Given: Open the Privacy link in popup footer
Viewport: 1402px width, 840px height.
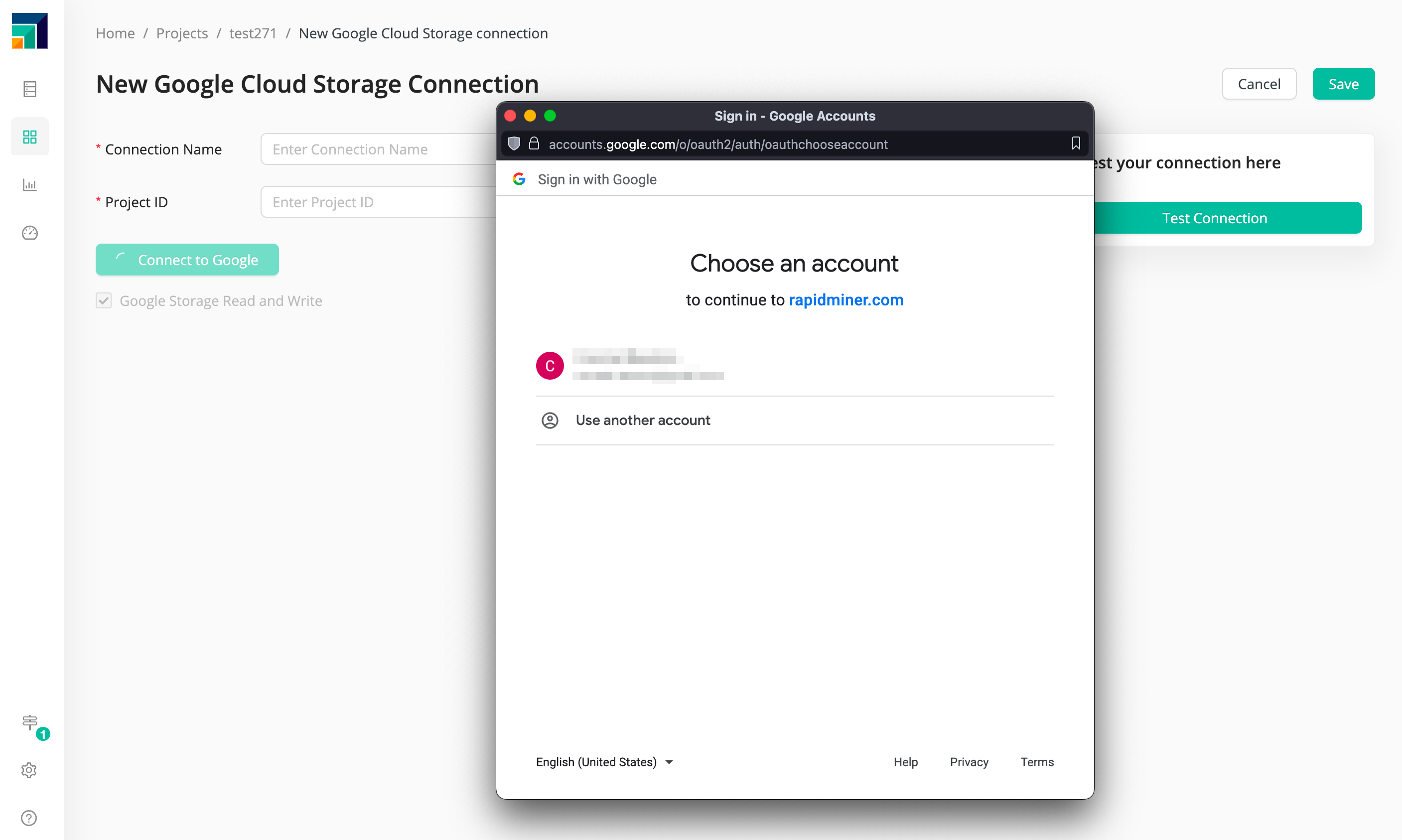Looking at the screenshot, I should pos(969,762).
